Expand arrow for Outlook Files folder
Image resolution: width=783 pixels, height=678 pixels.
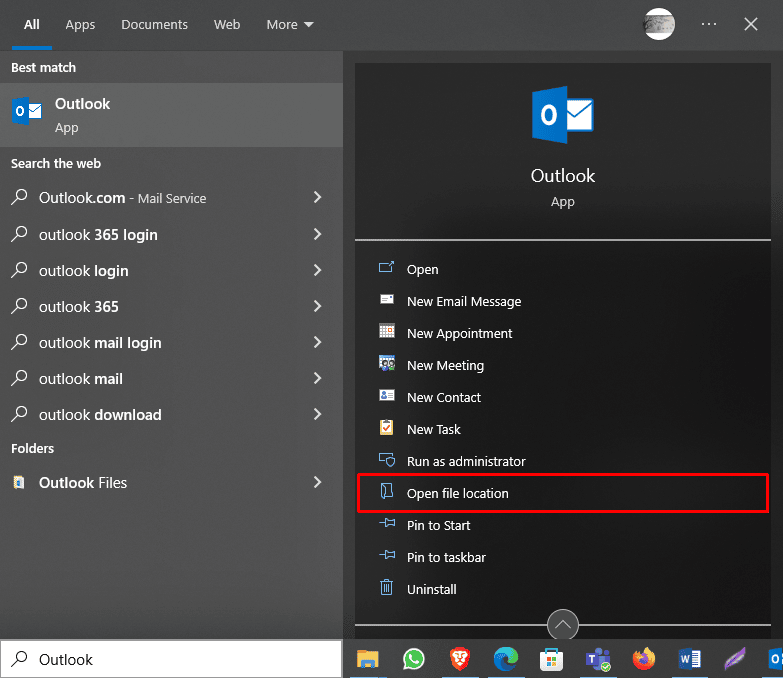pyautogui.click(x=317, y=482)
